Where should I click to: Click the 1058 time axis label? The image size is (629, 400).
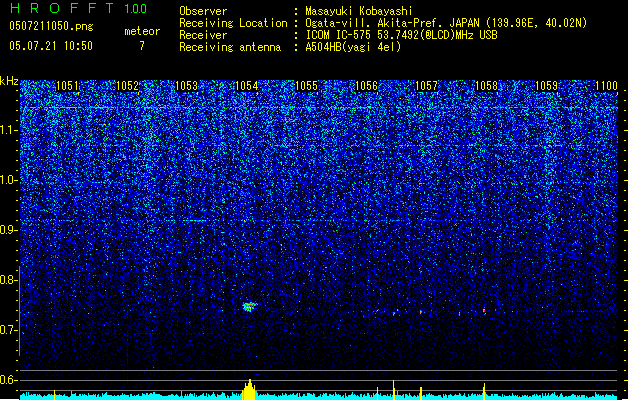[486, 86]
